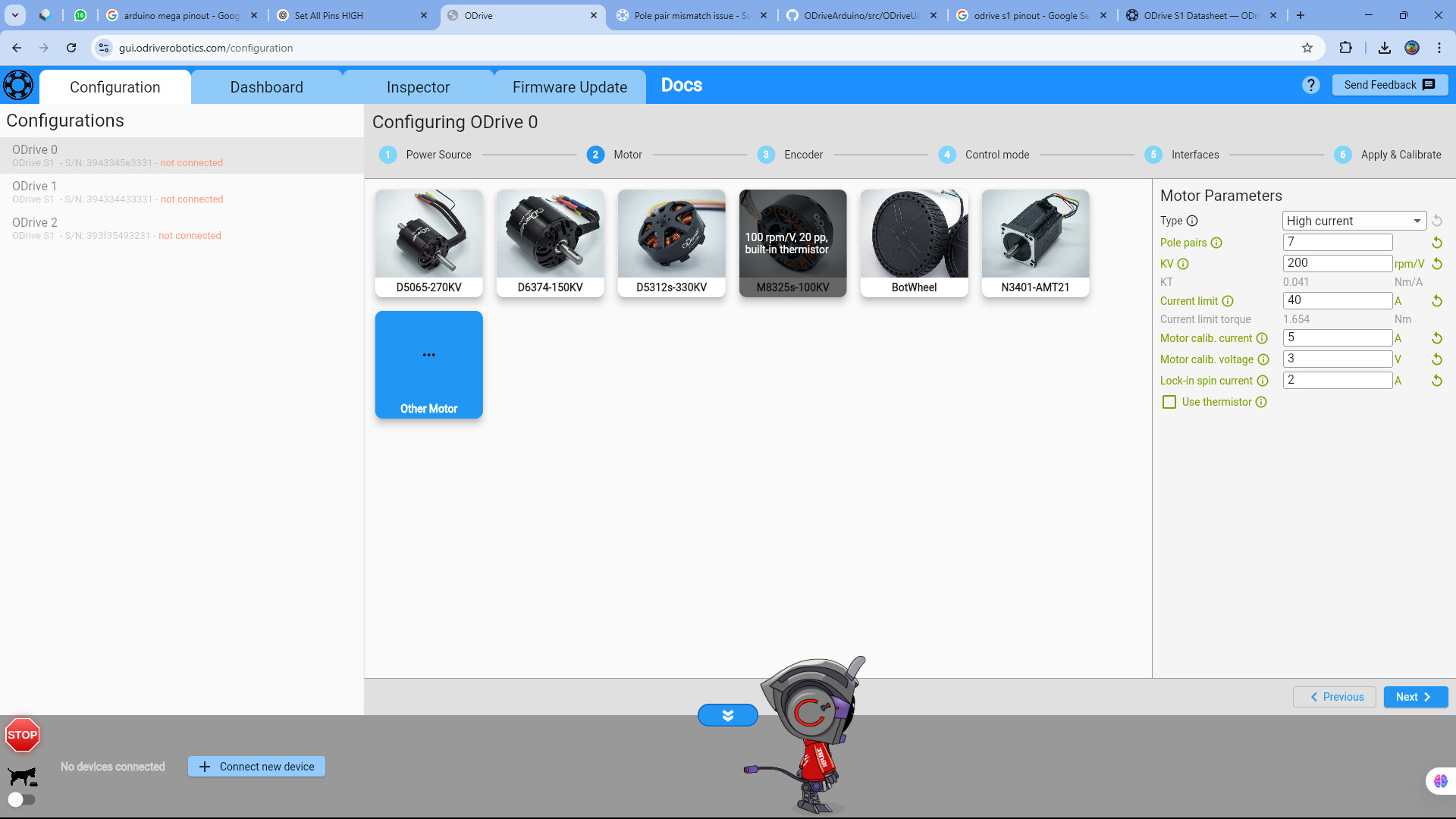Open the Docs link
Image resolution: width=1456 pixels, height=819 pixels.
click(682, 85)
